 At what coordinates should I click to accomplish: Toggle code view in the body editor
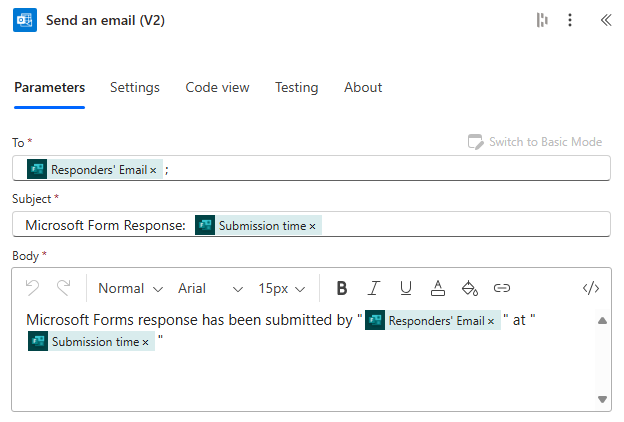tap(590, 289)
